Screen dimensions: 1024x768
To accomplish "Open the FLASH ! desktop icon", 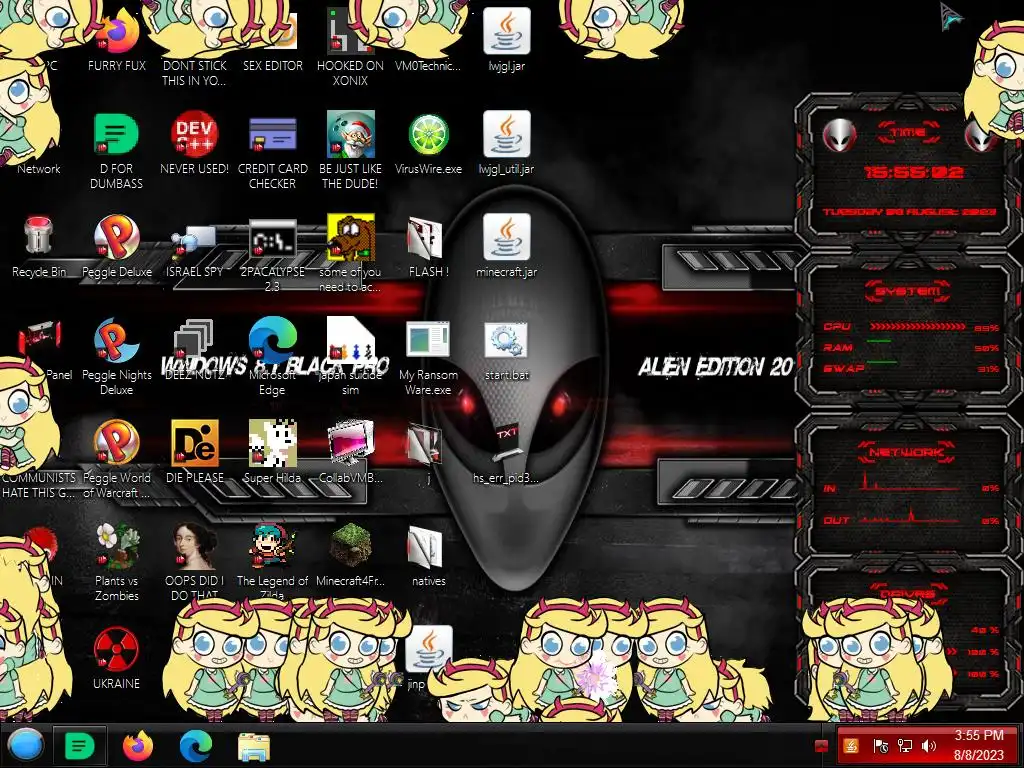I will tap(426, 238).
